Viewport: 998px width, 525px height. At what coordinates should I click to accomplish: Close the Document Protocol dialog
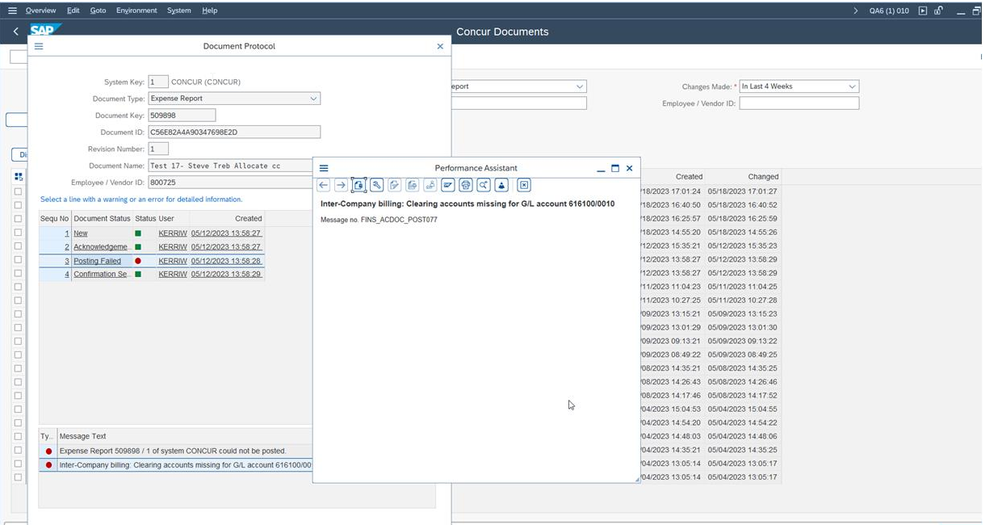[x=440, y=46]
